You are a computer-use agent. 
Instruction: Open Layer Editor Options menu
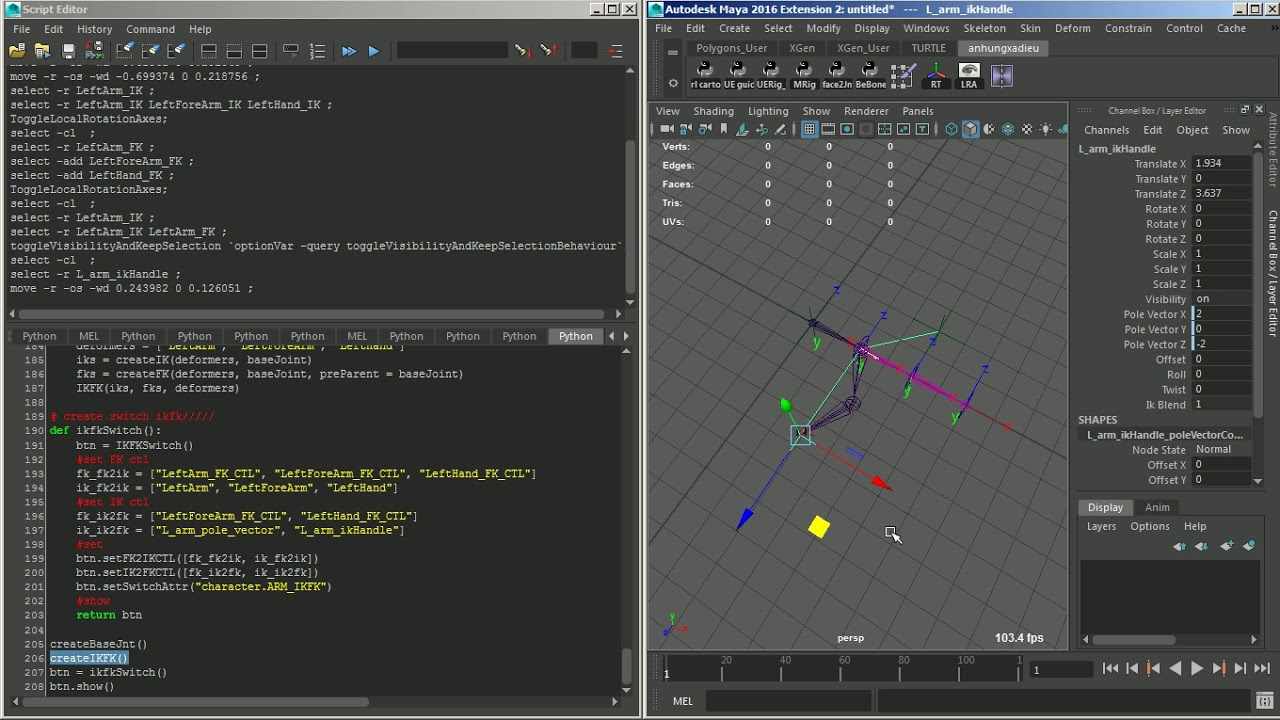pos(1149,526)
